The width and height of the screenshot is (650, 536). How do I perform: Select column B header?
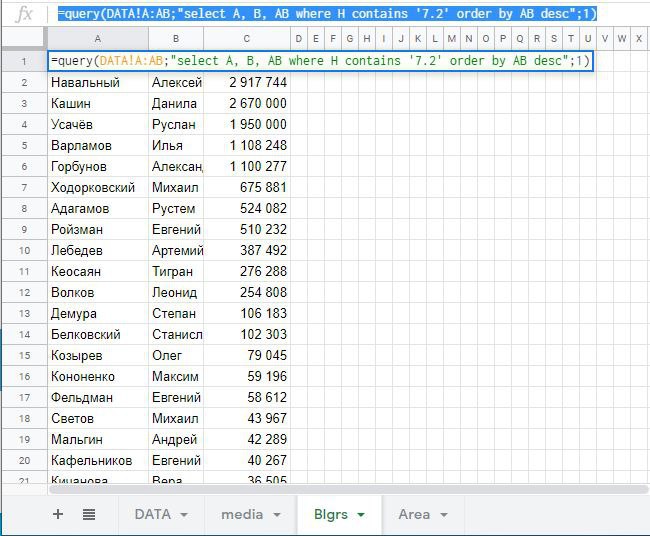[x=176, y=39]
